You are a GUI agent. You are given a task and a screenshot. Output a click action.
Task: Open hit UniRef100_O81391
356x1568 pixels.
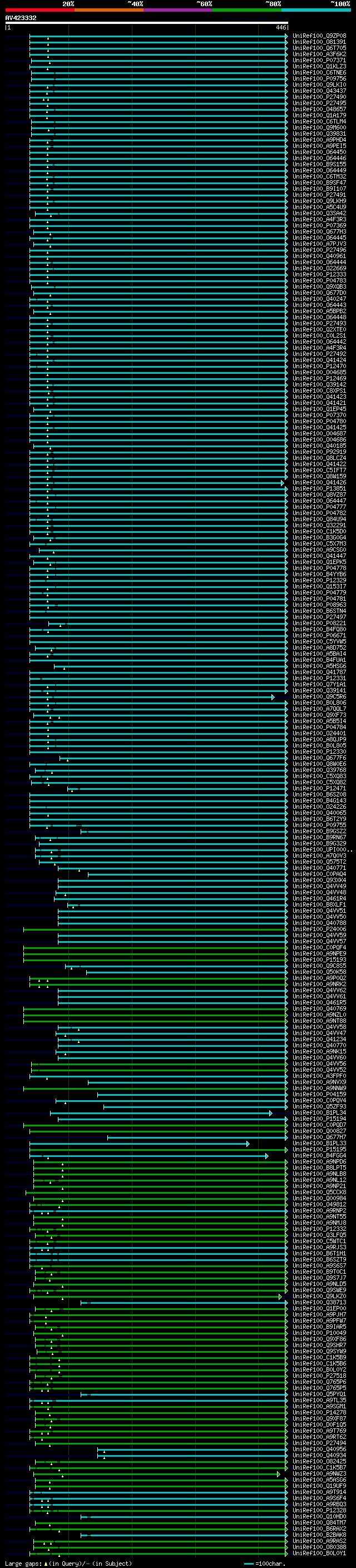tap(319, 42)
